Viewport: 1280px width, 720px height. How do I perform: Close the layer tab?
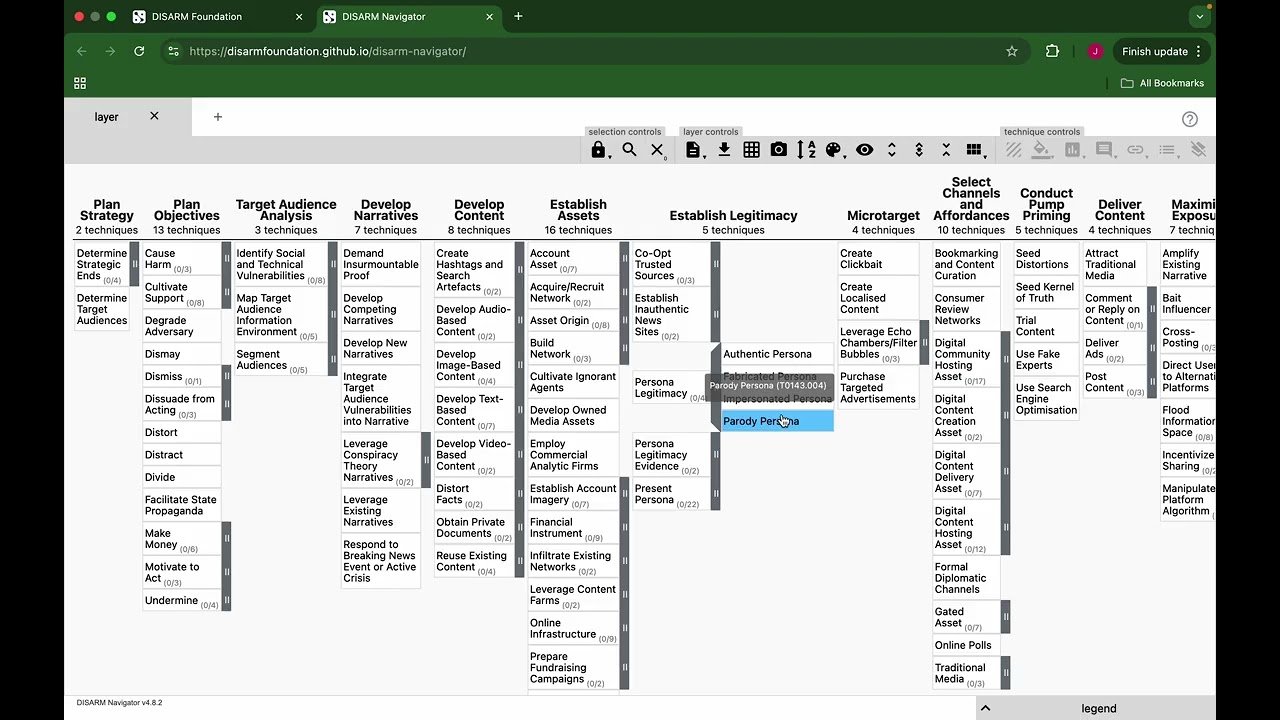tap(154, 116)
